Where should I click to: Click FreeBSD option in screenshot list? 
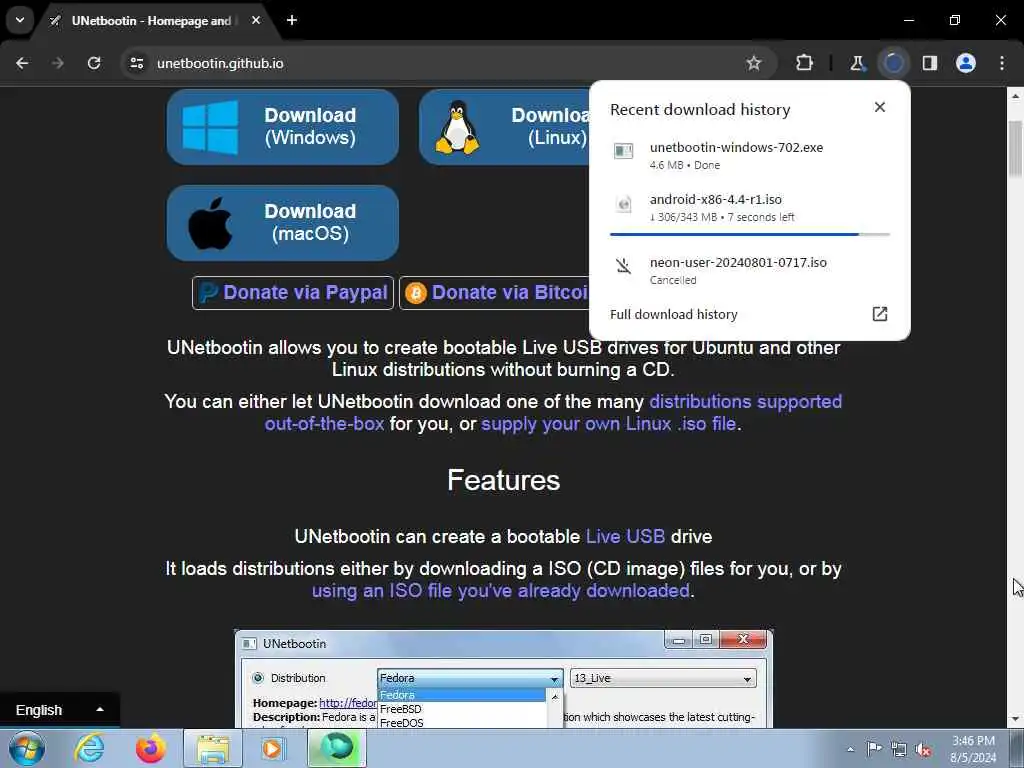pyautogui.click(x=400, y=709)
